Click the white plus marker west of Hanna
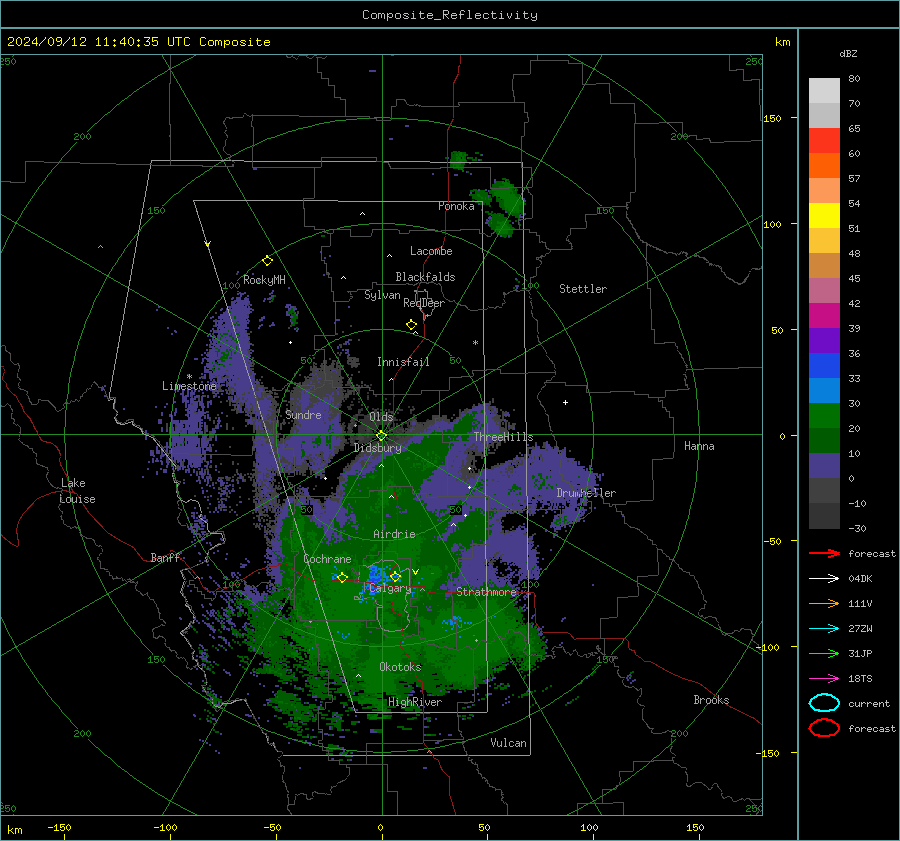 (x=565, y=402)
